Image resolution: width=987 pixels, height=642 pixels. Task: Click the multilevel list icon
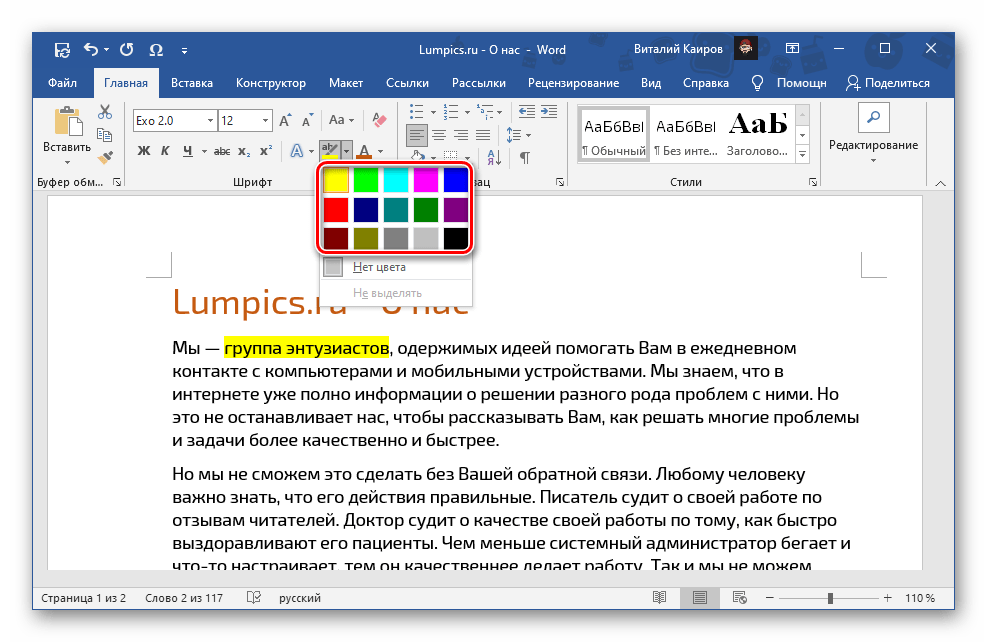(x=485, y=112)
